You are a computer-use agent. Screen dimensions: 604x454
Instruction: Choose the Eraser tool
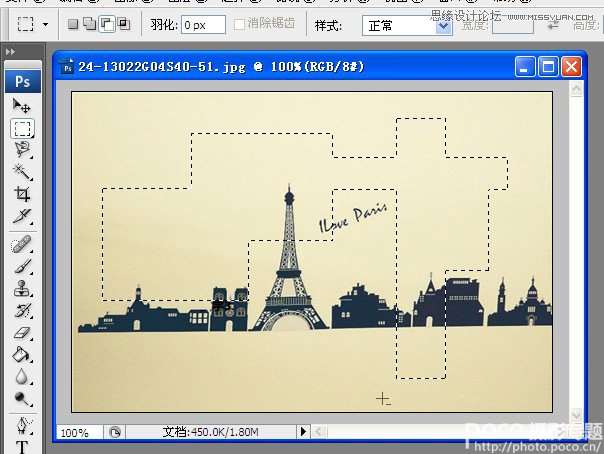(x=22, y=333)
